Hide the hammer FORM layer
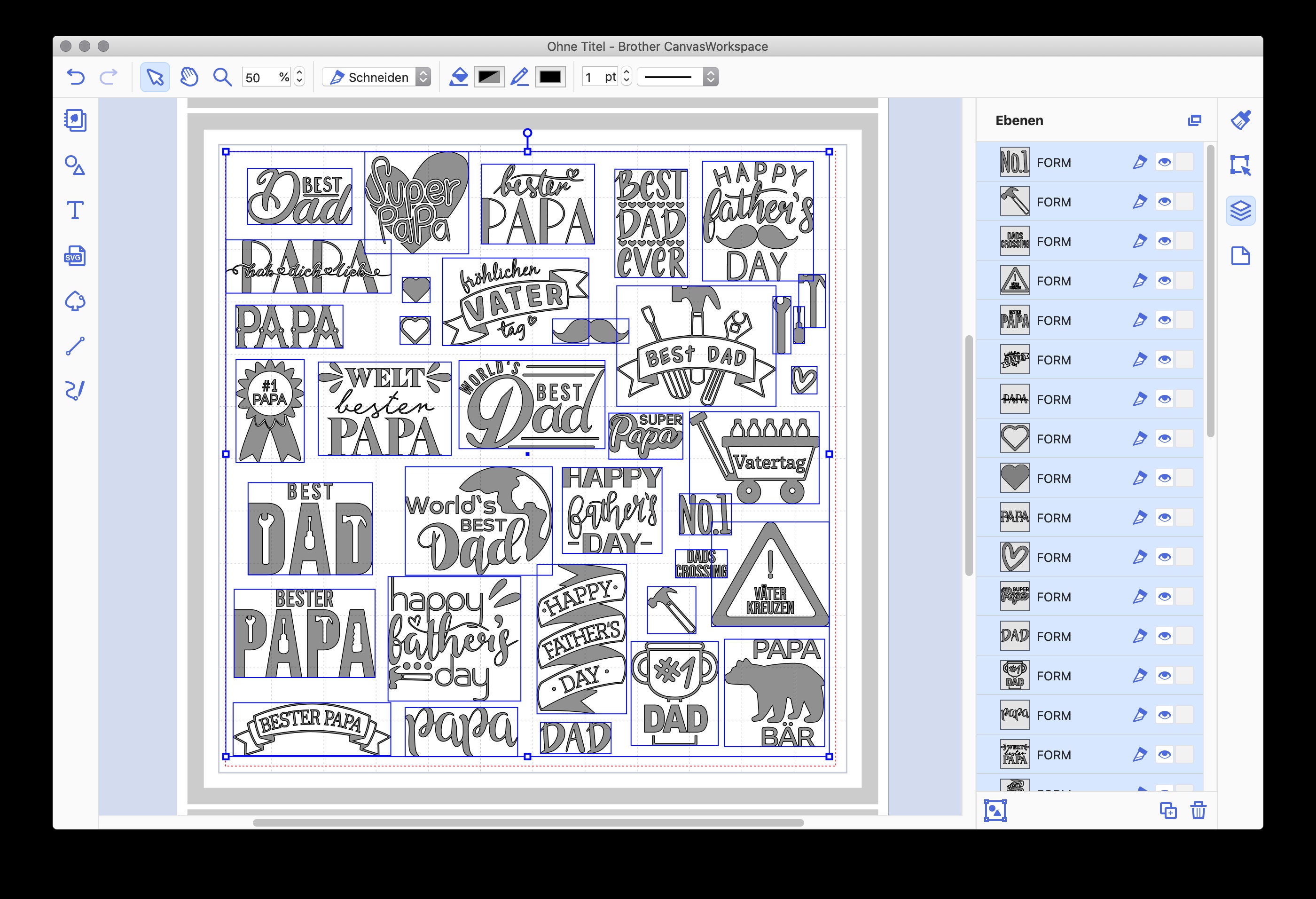This screenshot has height=899, width=1316. 1164,202
